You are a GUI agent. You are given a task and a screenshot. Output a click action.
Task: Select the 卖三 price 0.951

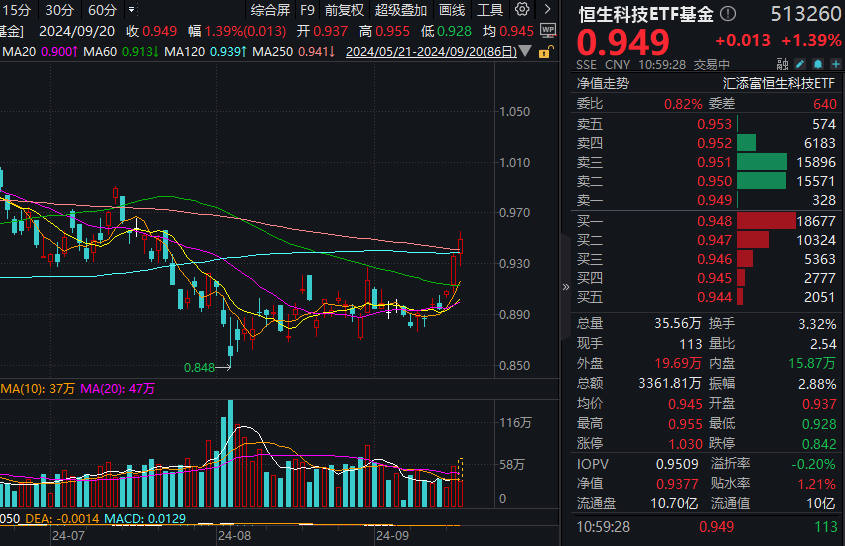(714, 162)
